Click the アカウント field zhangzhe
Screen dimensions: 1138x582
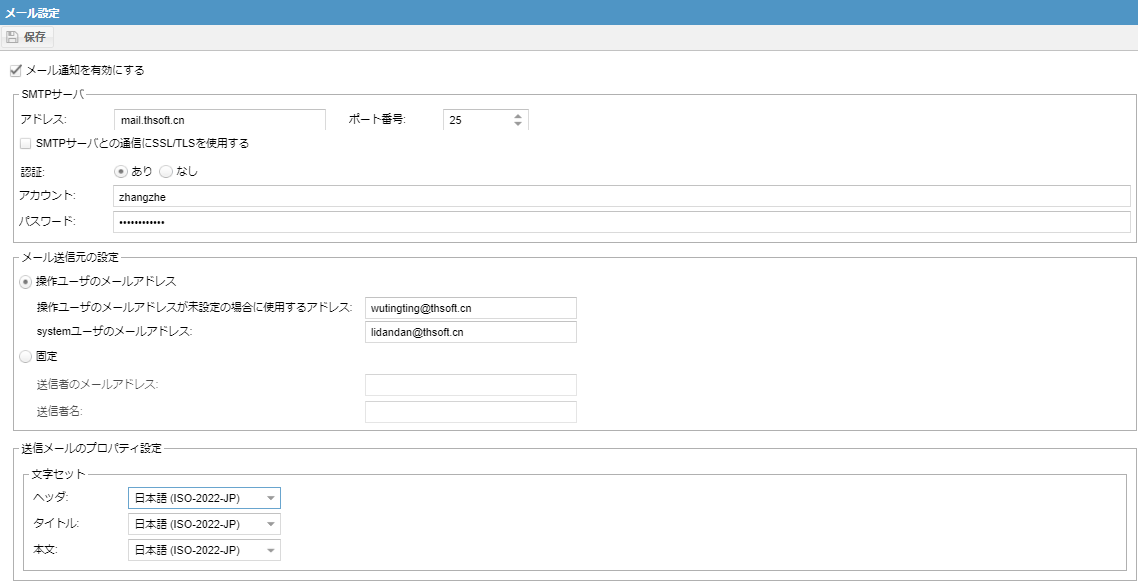(x=622, y=196)
